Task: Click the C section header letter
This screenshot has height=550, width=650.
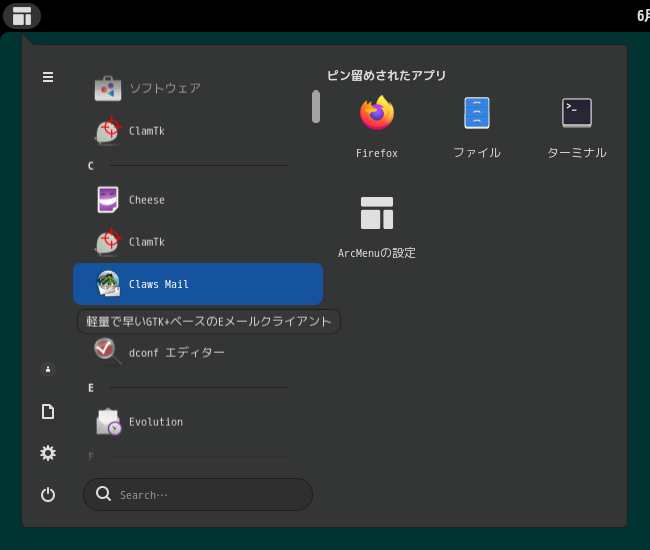Action: [91, 166]
